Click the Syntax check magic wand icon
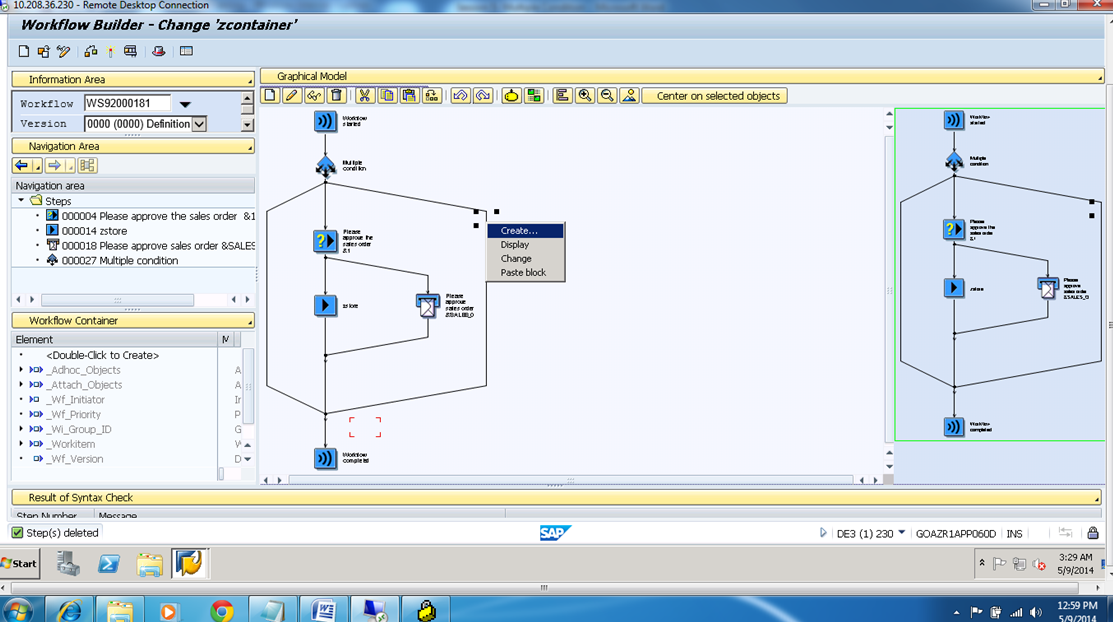This screenshot has height=622, width=1113. point(111,51)
